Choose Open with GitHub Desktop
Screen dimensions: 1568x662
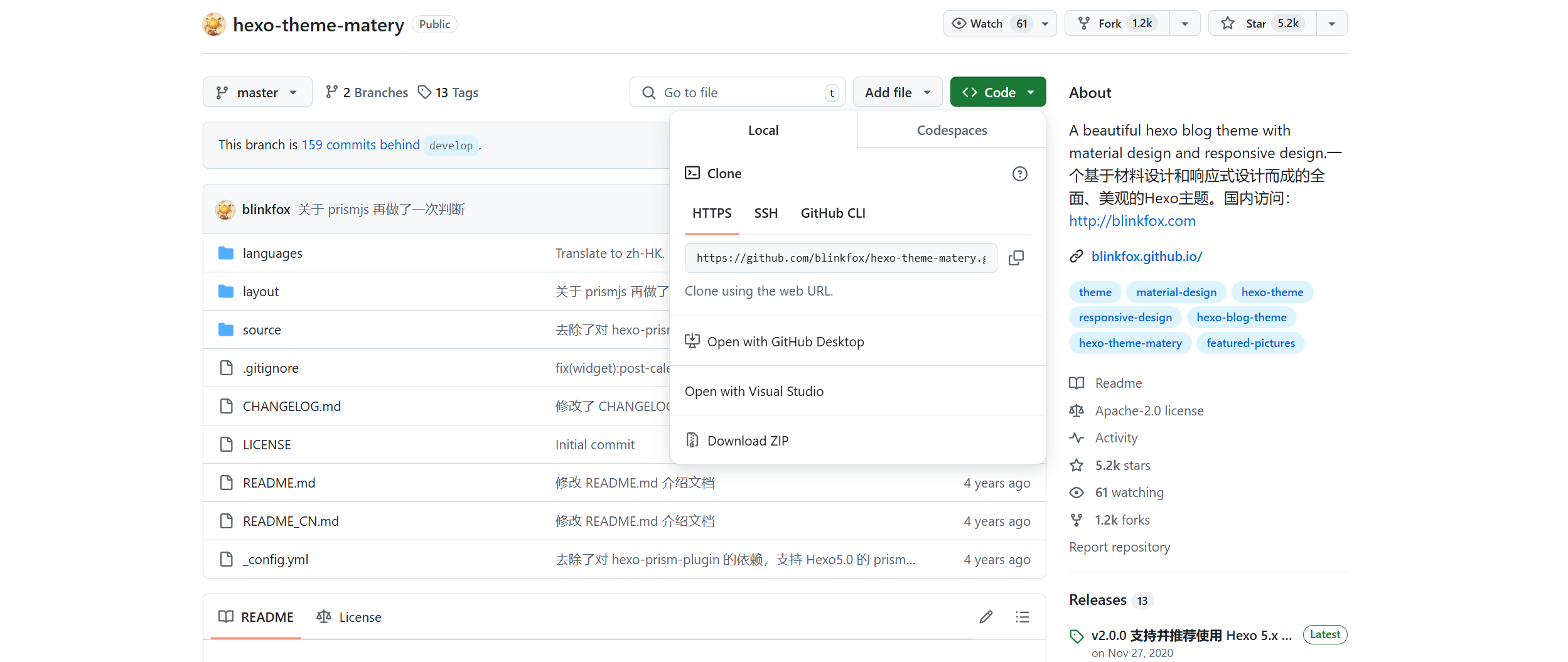coord(857,341)
